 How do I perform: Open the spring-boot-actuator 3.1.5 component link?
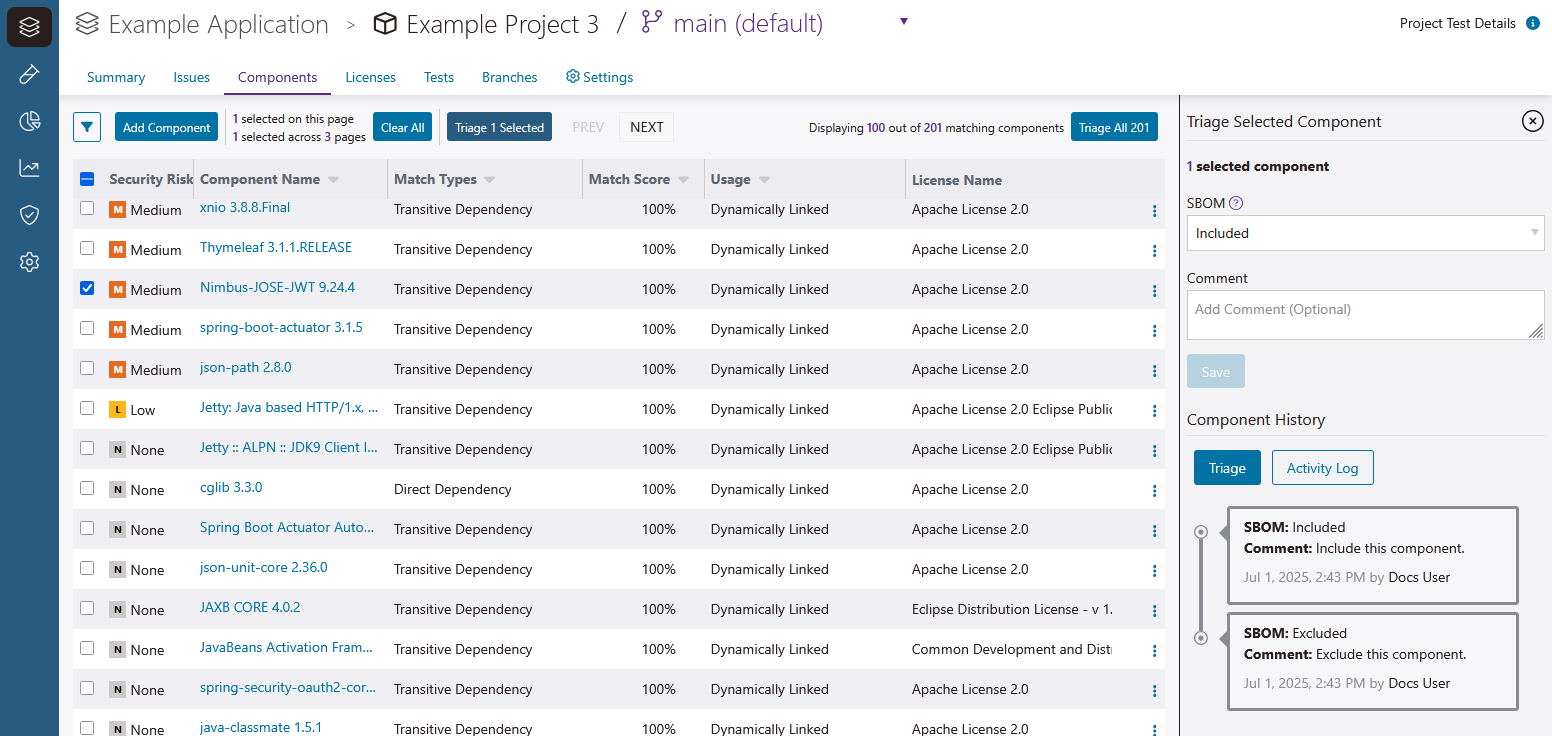(281, 328)
